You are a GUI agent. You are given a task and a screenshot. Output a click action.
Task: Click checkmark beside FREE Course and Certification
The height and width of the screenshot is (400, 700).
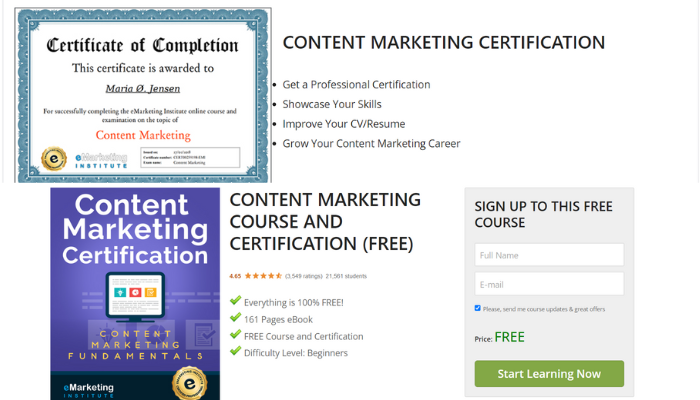(236, 334)
